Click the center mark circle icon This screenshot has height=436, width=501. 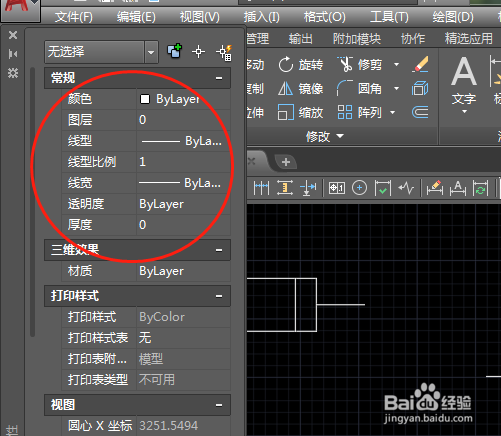pos(359,188)
